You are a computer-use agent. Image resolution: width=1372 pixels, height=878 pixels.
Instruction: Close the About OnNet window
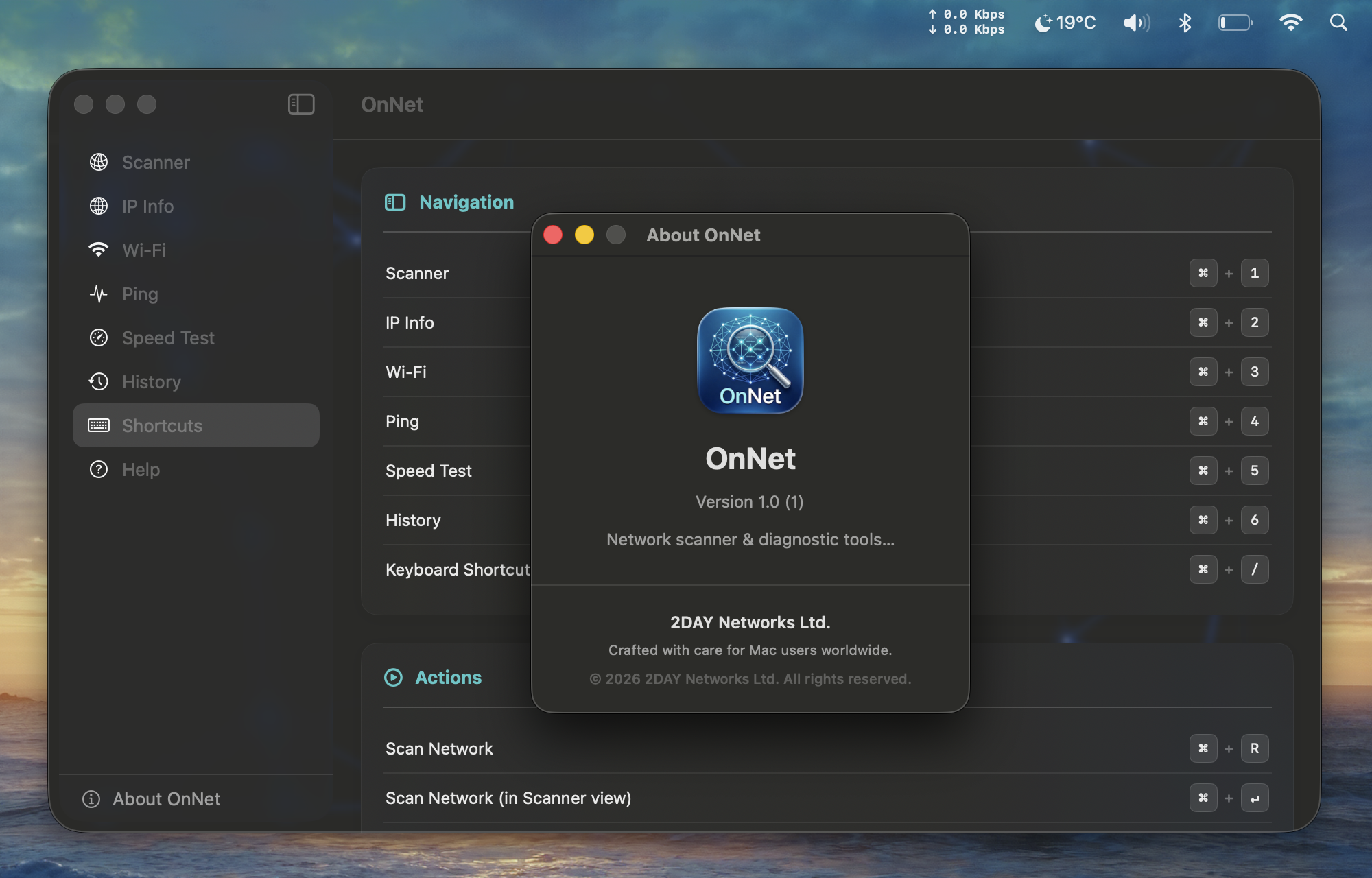pos(553,235)
